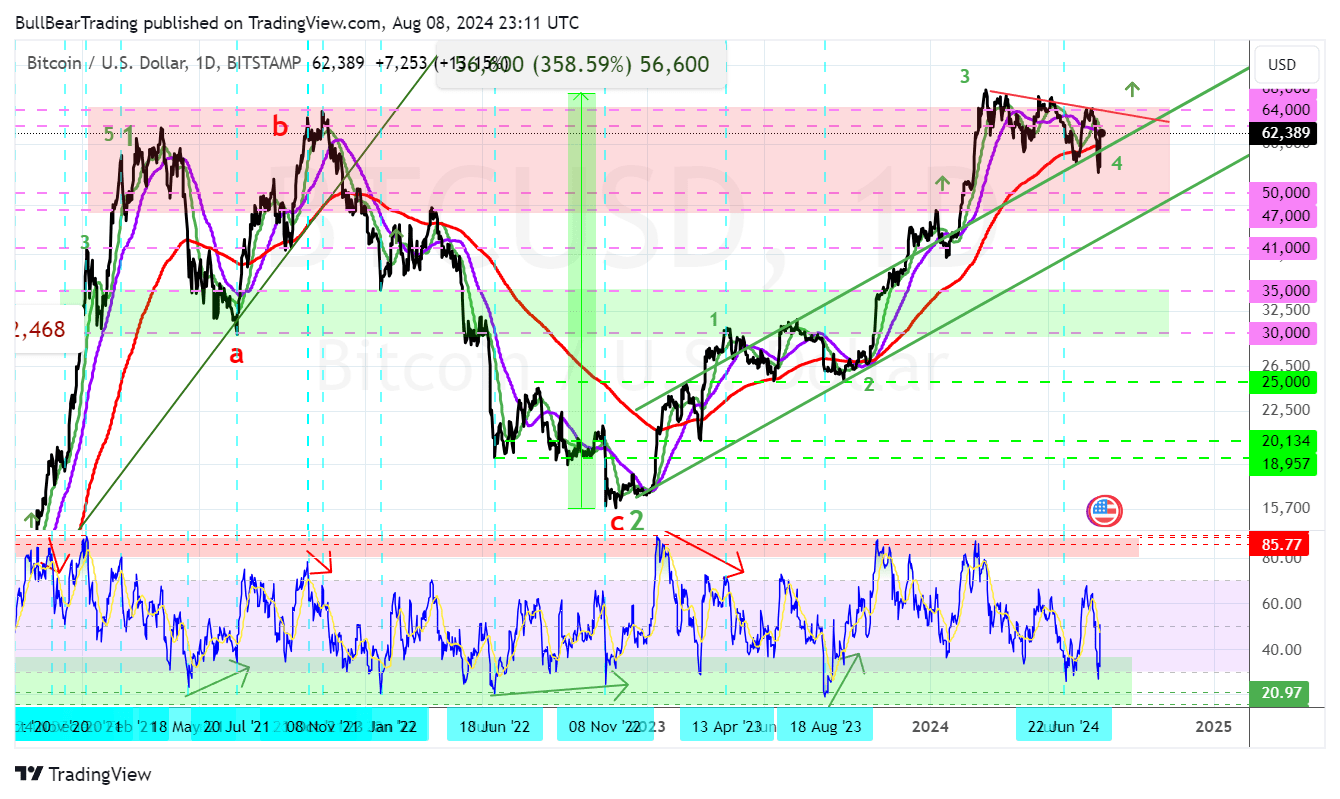The height and width of the screenshot is (799, 1340).
Task: Select the 18 Aug '23 date marker
Action: click(x=826, y=726)
